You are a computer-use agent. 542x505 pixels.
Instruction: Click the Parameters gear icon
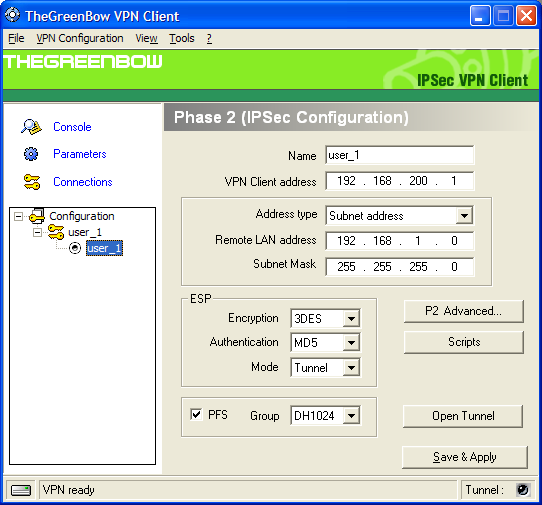tap(31, 154)
